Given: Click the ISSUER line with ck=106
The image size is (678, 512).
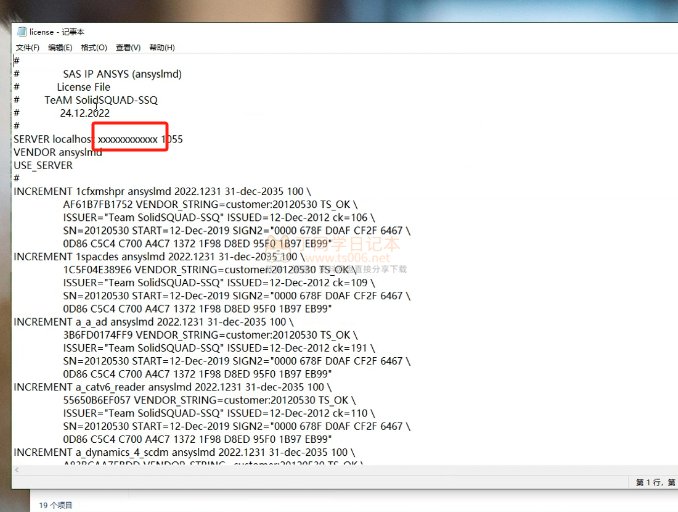Looking at the screenshot, I should tap(219, 217).
